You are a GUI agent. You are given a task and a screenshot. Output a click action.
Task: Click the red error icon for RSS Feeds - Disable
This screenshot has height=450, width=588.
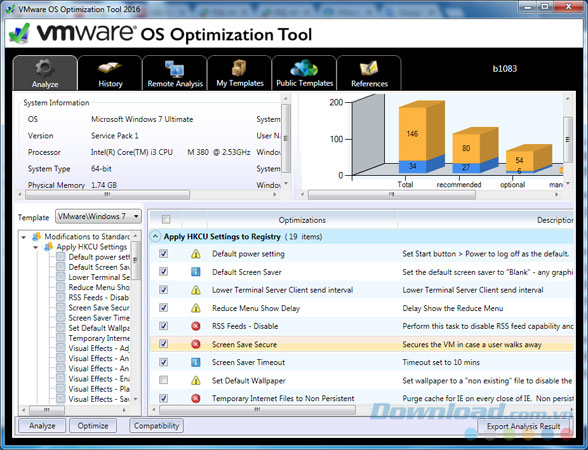coord(196,326)
